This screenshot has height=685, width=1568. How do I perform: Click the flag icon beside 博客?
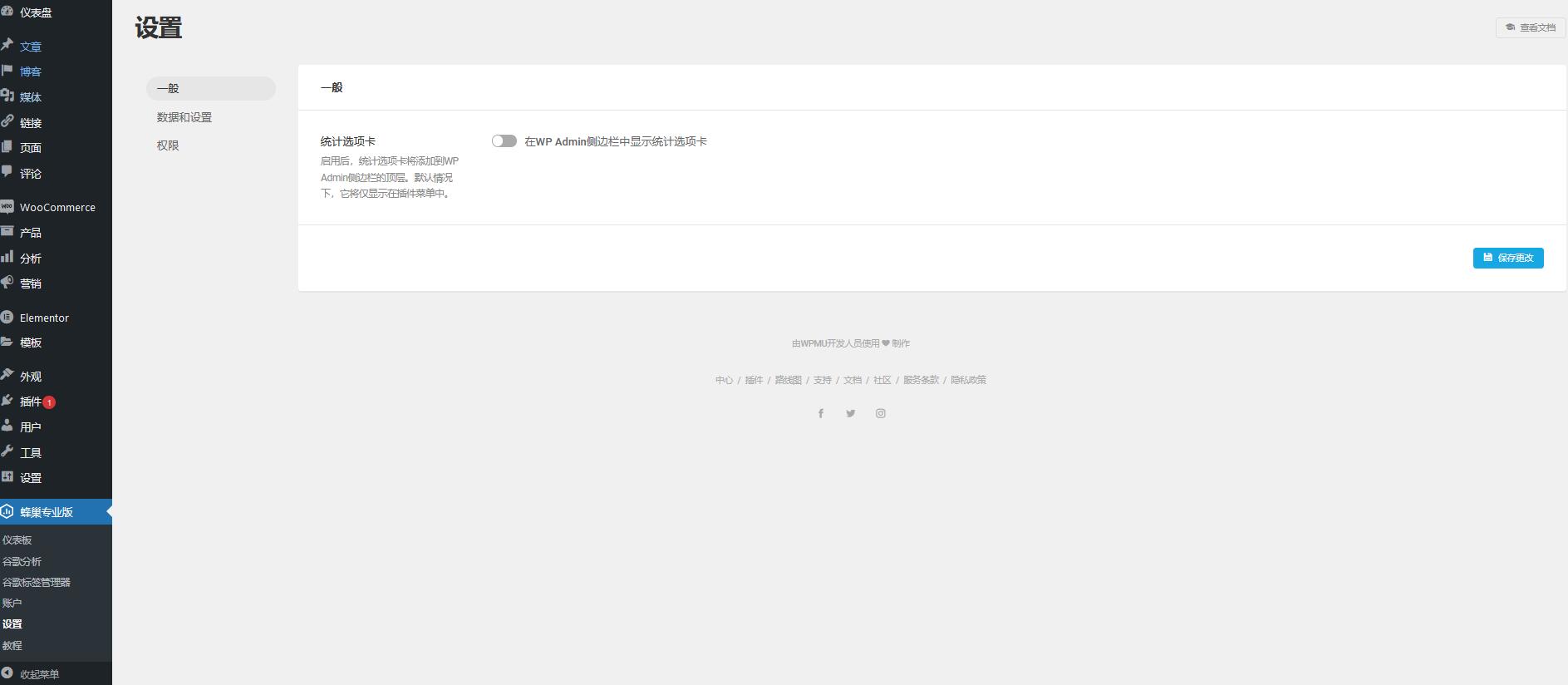[7, 71]
